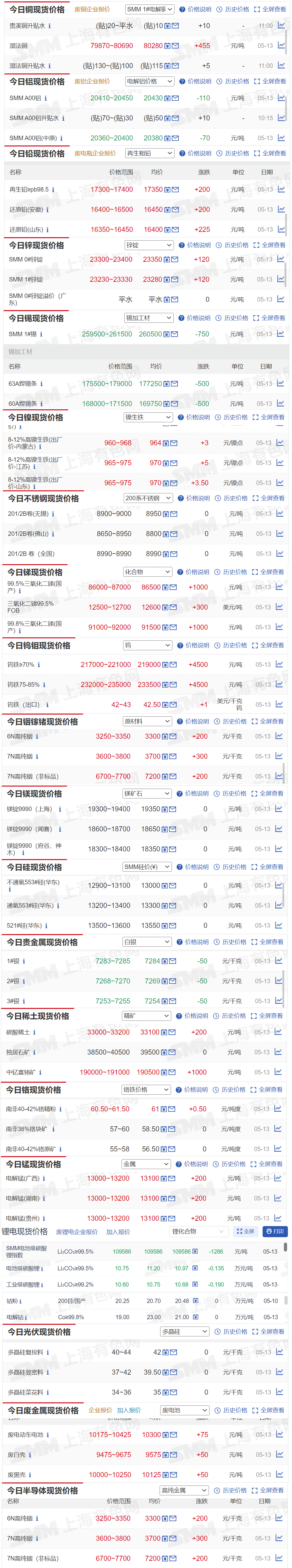
Task: Open 多晶硅 dropdown in photovoltaic section
Action: (x=185, y=1332)
